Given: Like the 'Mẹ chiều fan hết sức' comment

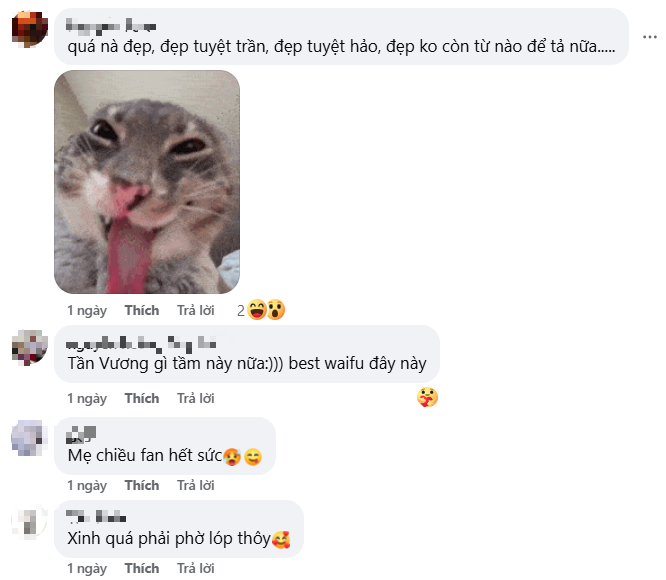Looking at the screenshot, I should pyautogui.click(x=142, y=485).
